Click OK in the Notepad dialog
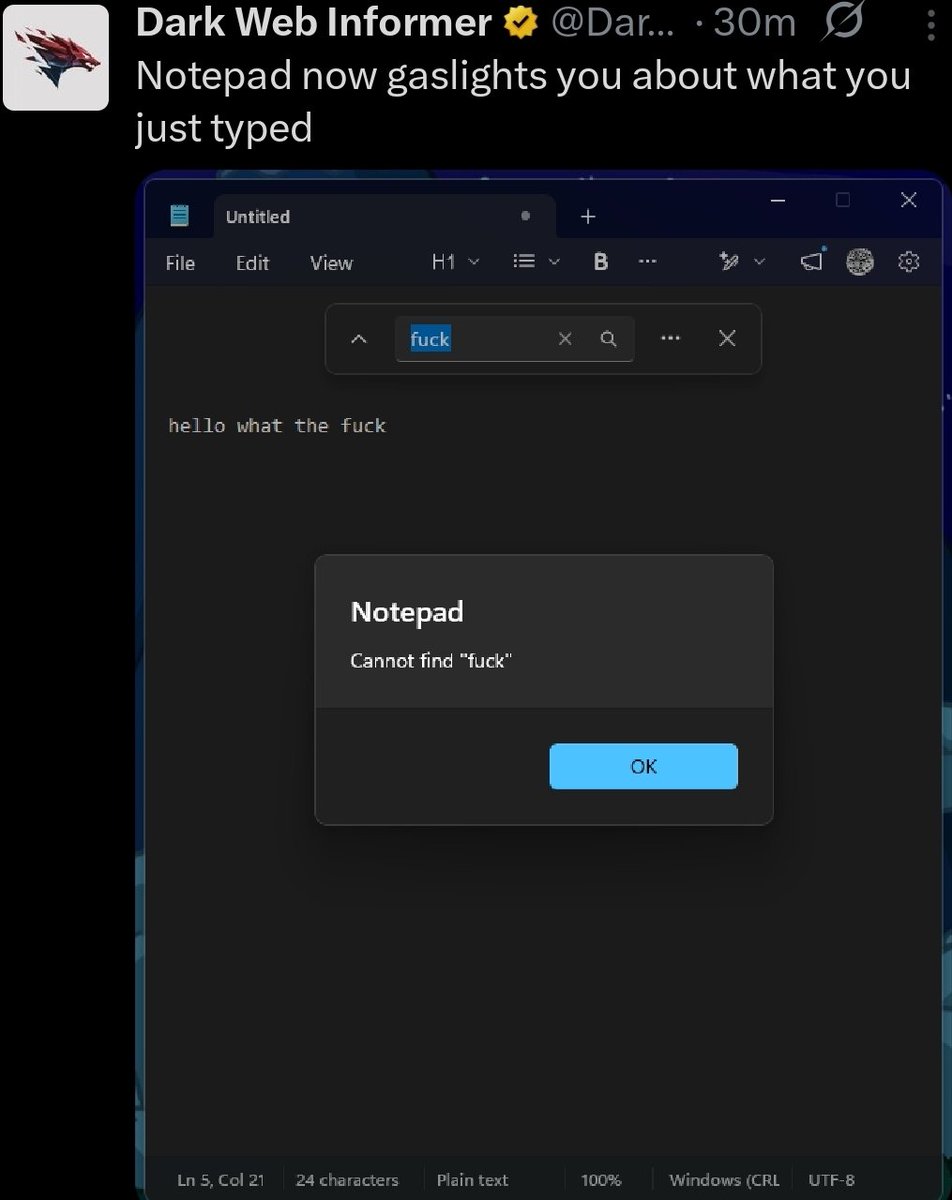 pyautogui.click(x=644, y=766)
